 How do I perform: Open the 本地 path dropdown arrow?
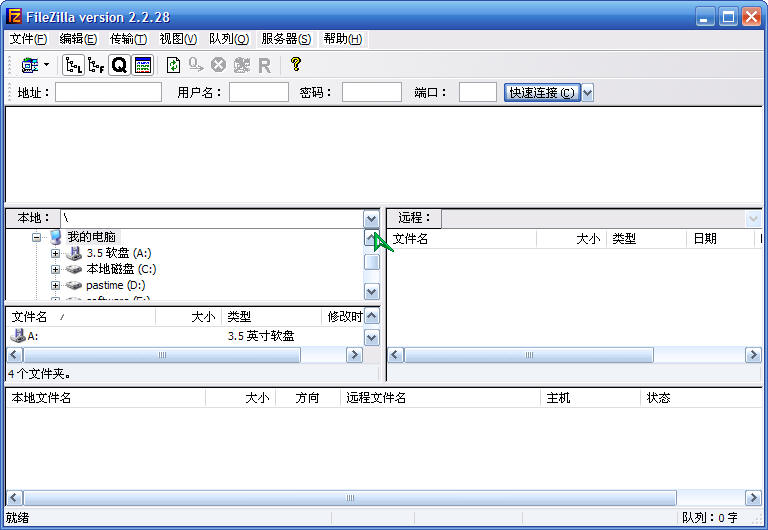[x=371, y=219]
